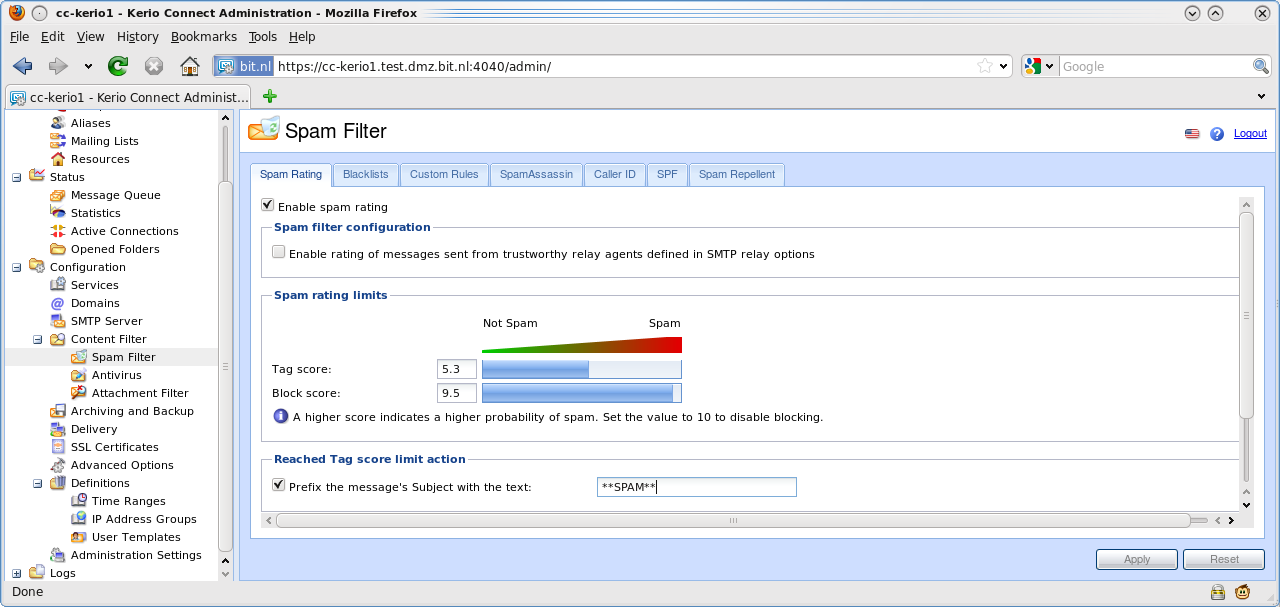Open the back/forward history dropdown arrow

pos(88,67)
